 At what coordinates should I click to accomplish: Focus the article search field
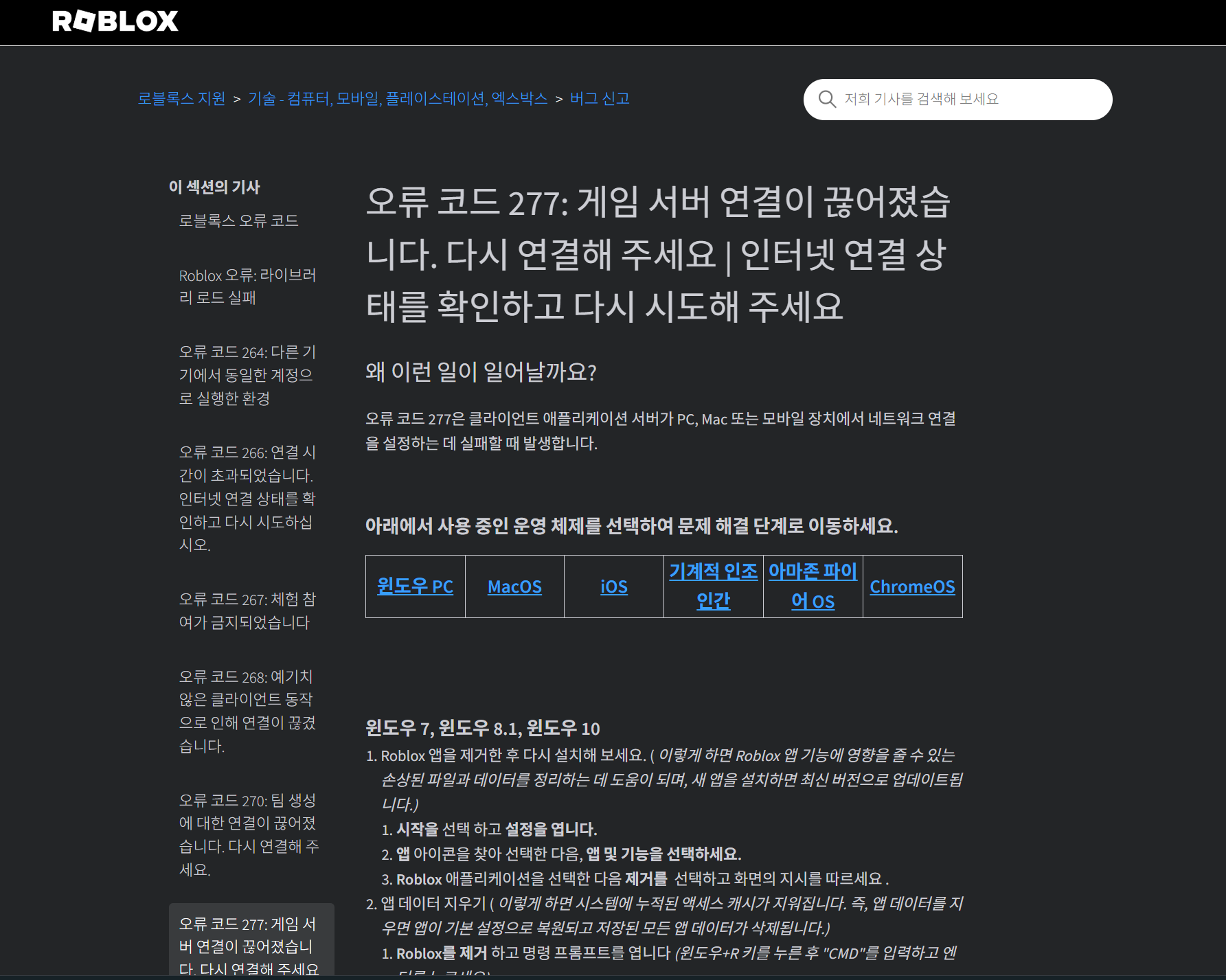tap(957, 100)
